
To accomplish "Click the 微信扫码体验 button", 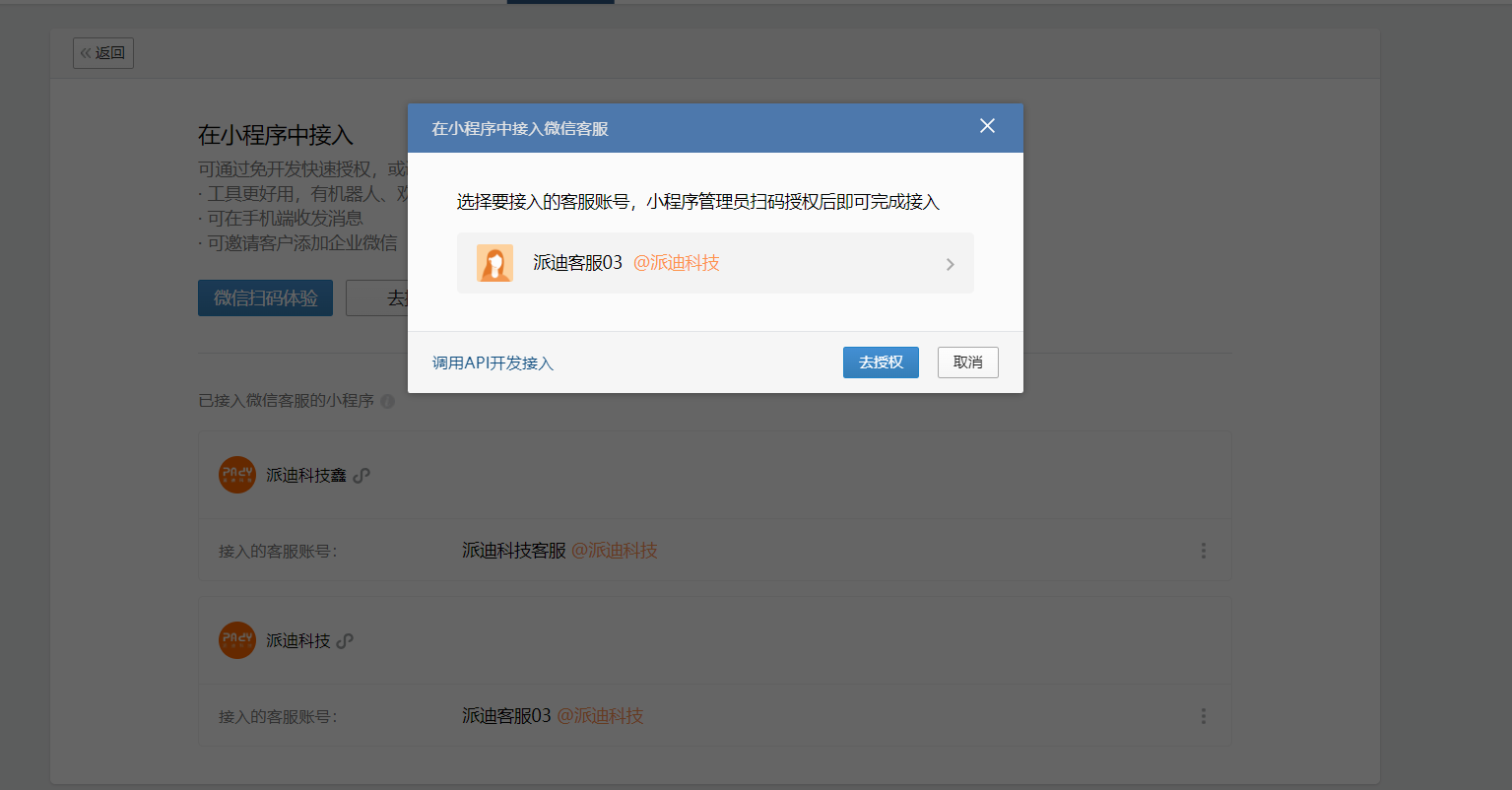I will point(265,297).
